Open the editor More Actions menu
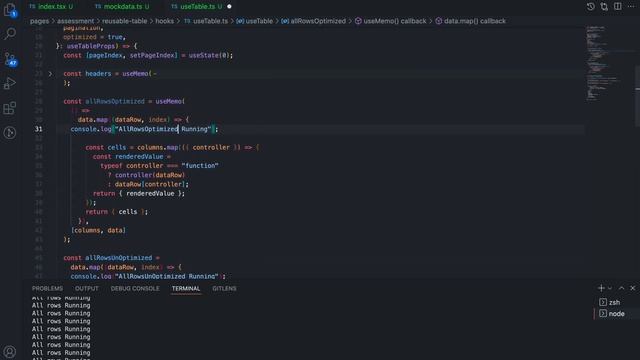This screenshot has height=360, width=640. 631,7
